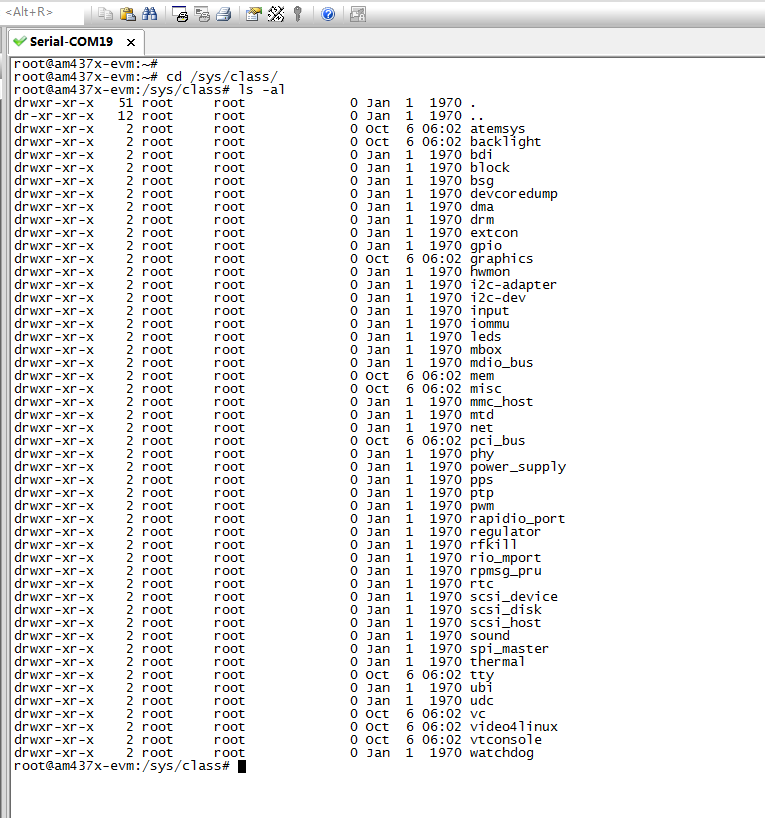Open Help with the blue question icon
The image size is (765, 818).
click(x=328, y=14)
